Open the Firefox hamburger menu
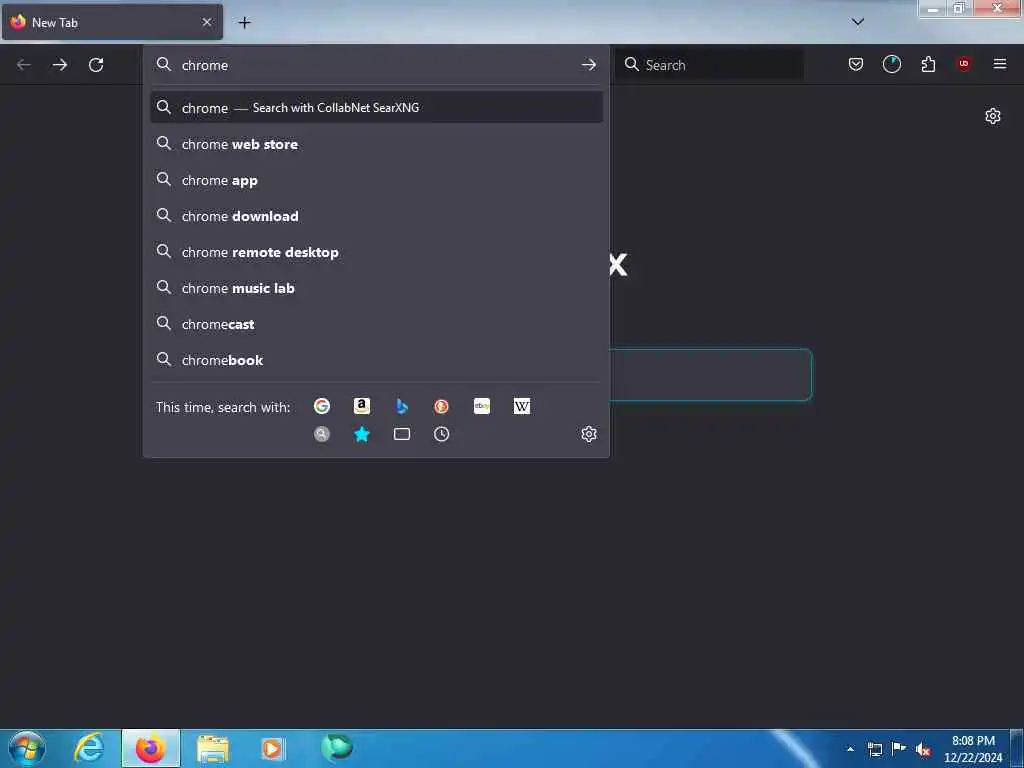This screenshot has height=768, width=1024. tap(1000, 64)
